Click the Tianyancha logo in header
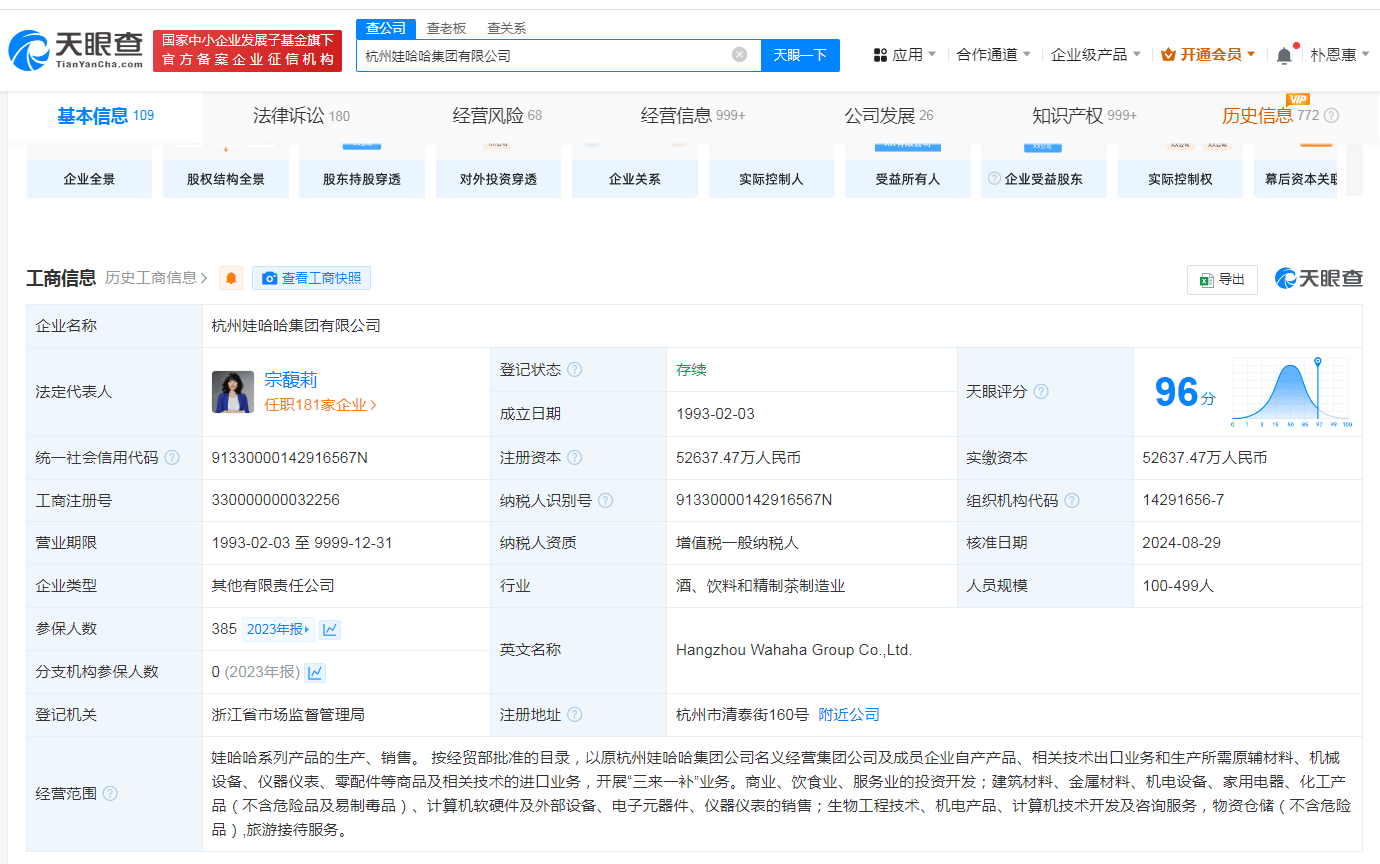 76,50
